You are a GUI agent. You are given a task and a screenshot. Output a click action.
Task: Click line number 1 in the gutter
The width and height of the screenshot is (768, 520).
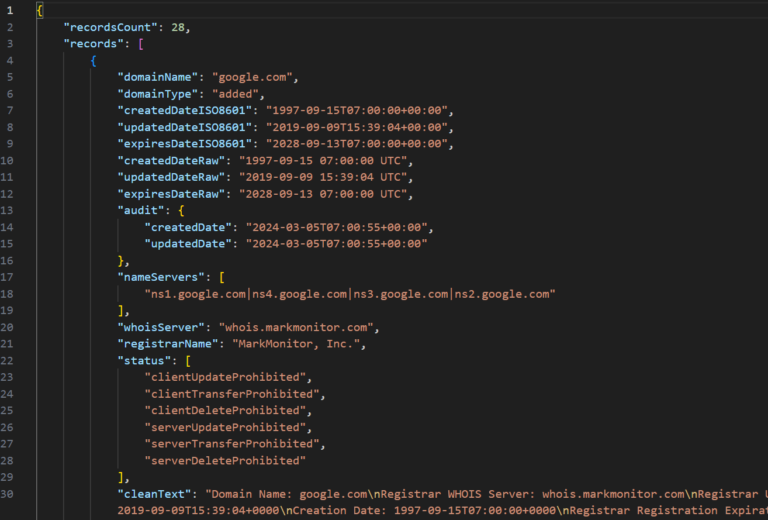10,10
